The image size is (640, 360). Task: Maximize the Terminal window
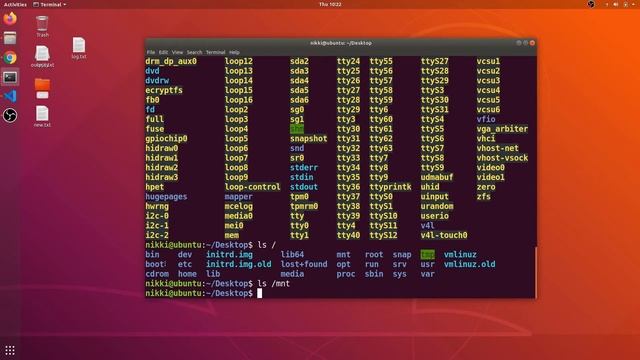tap(526, 43)
